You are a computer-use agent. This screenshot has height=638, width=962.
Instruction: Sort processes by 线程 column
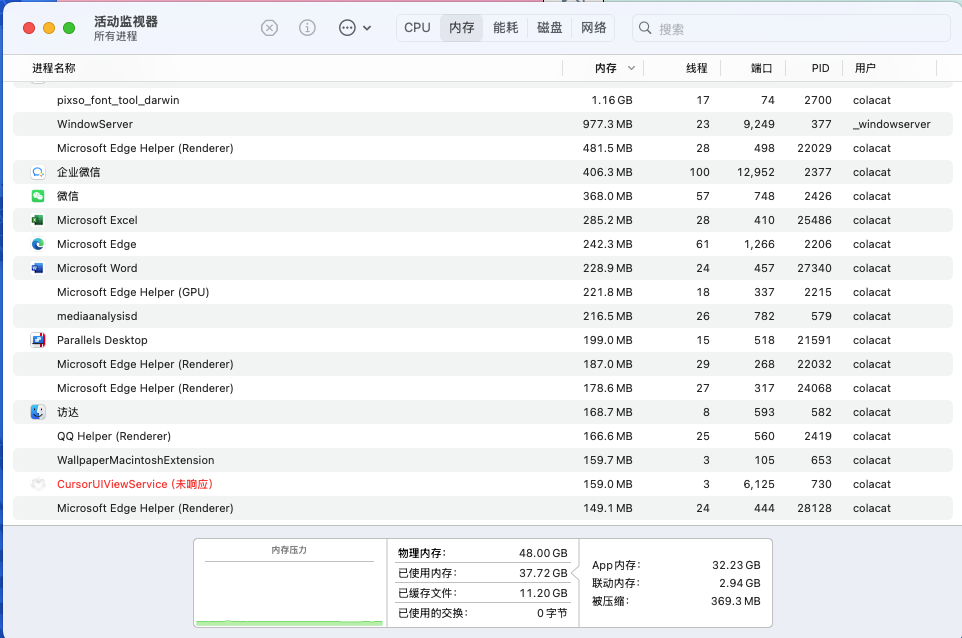coord(696,68)
